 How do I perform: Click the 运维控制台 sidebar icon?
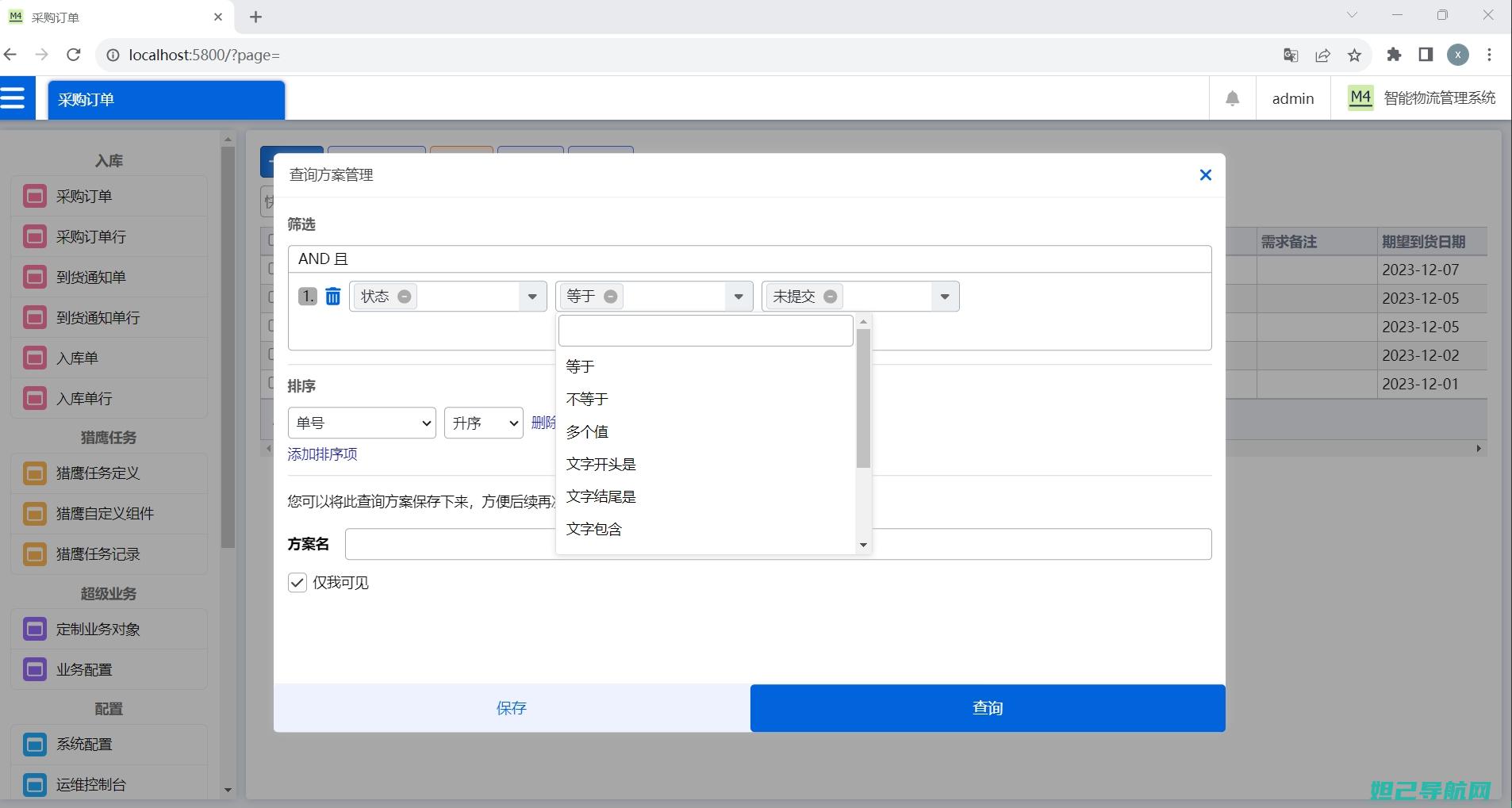[35, 785]
